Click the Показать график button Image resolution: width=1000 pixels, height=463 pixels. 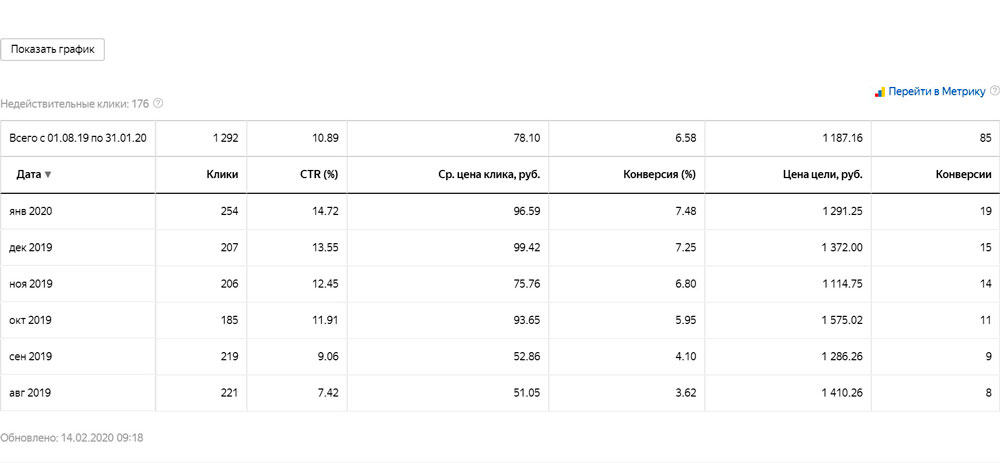[52, 50]
